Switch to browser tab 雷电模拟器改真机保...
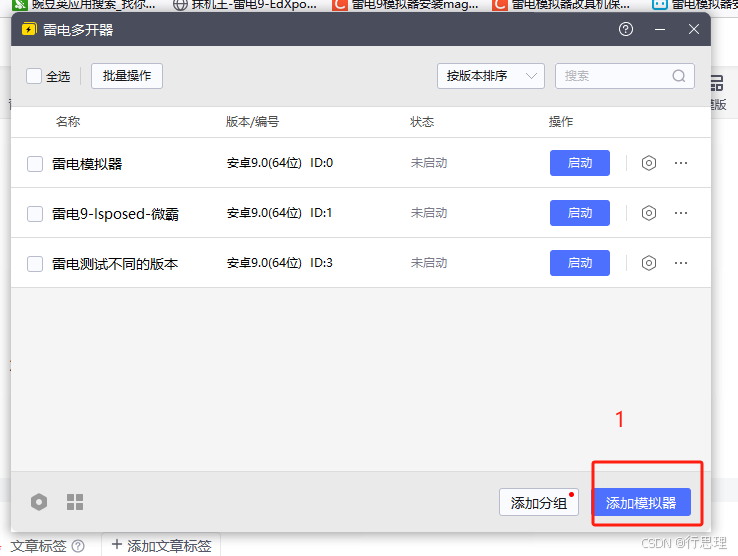 [x=562, y=5]
